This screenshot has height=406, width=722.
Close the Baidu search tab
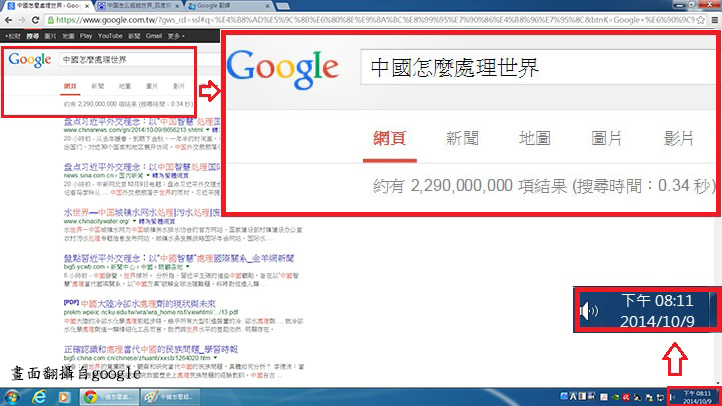click(x=177, y=6)
